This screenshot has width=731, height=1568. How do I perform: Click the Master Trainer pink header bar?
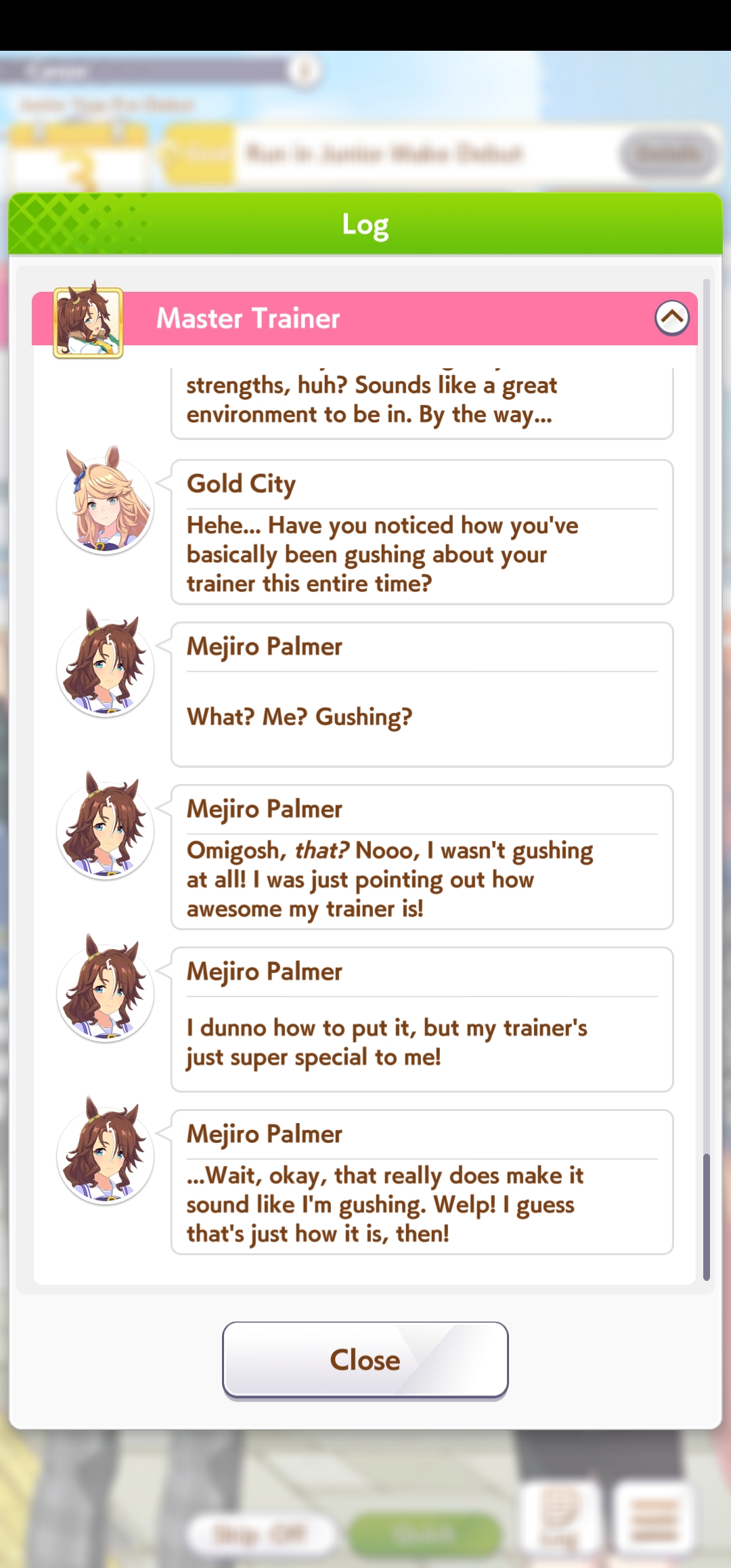click(x=365, y=318)
